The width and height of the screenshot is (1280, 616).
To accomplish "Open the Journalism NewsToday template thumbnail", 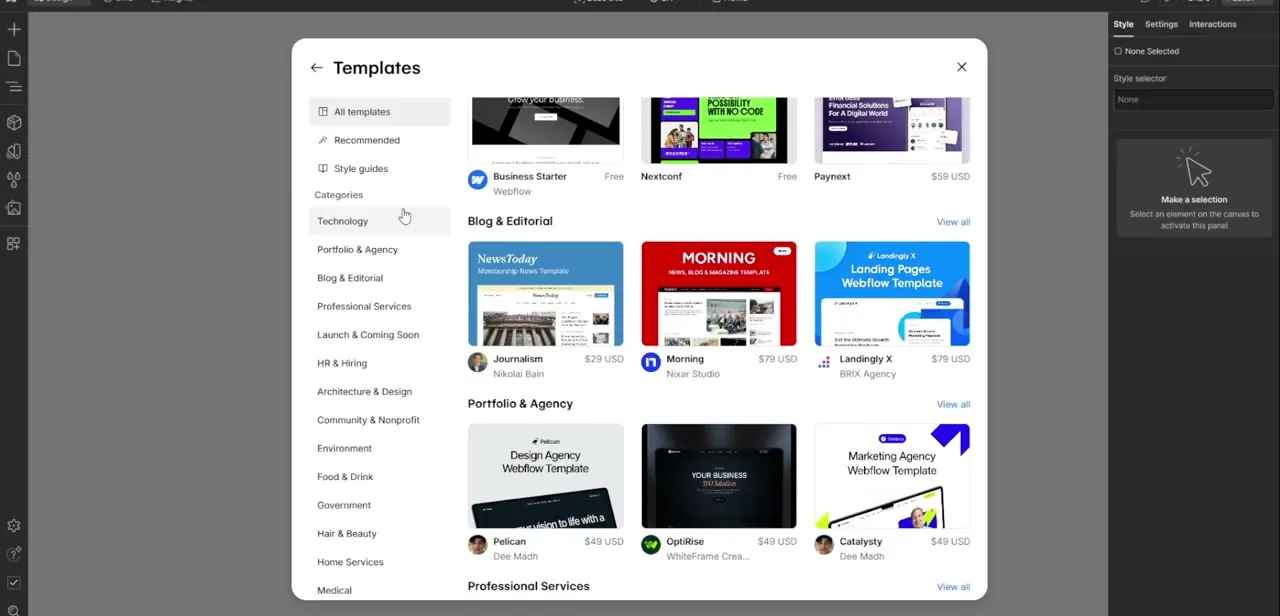I will point(546,294).
